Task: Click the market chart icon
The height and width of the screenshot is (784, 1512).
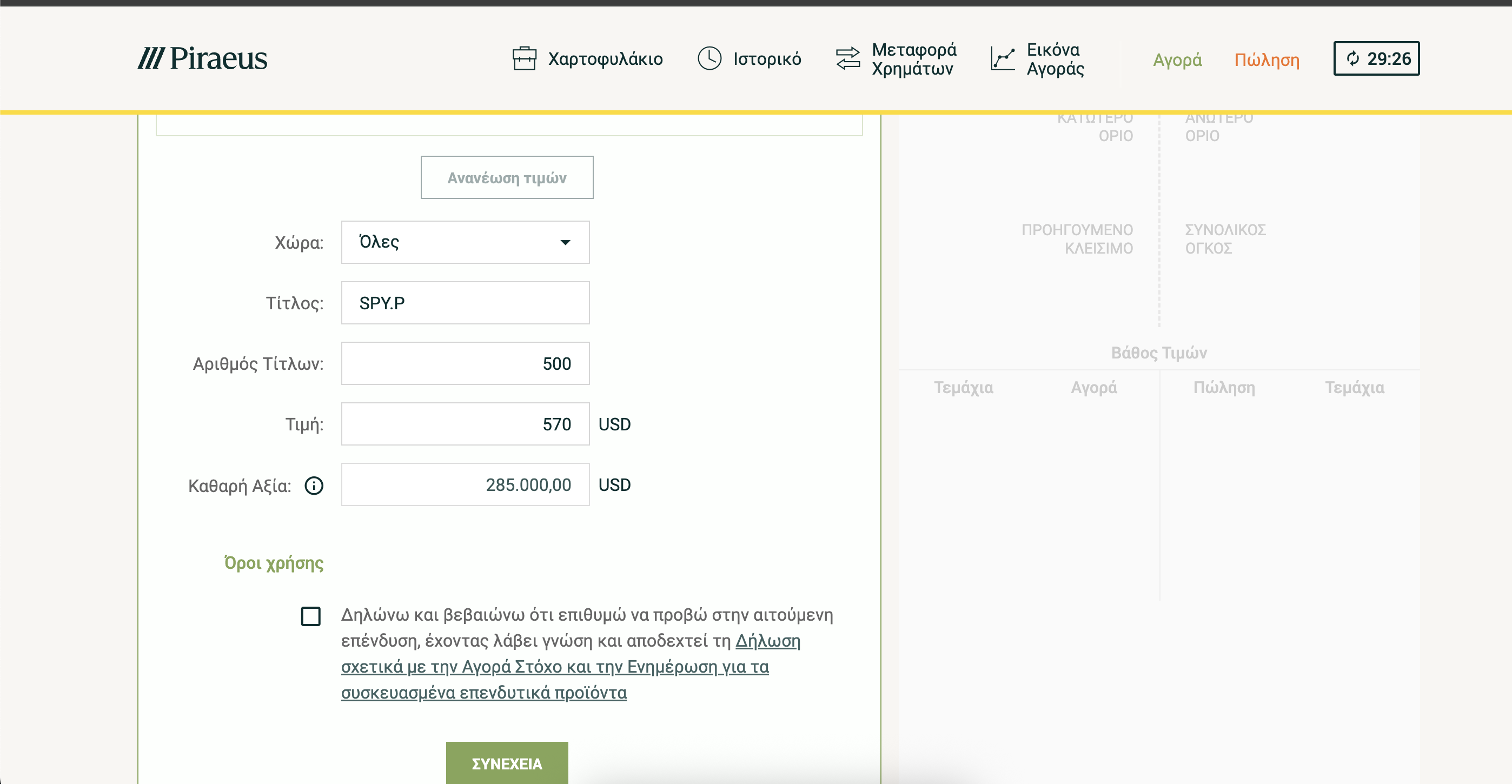Action: click(x=1003, y=59)
